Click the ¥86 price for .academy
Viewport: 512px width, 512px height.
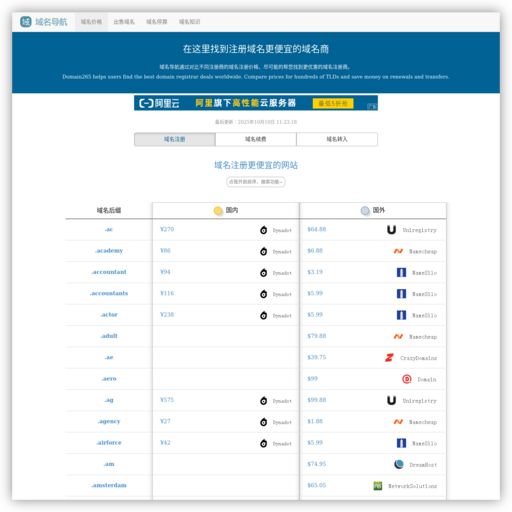[165, 251]
